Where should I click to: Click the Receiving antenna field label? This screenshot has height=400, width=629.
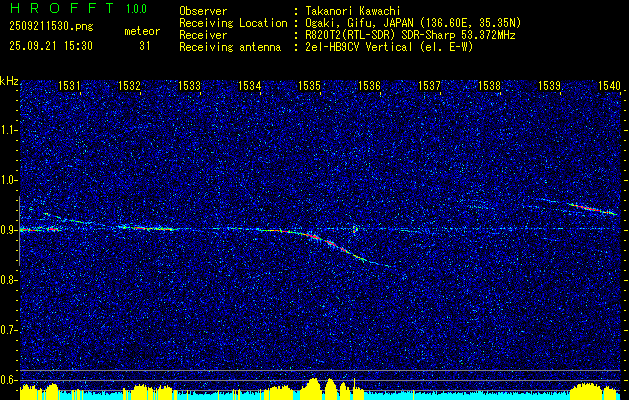click(x=230, y=47)
